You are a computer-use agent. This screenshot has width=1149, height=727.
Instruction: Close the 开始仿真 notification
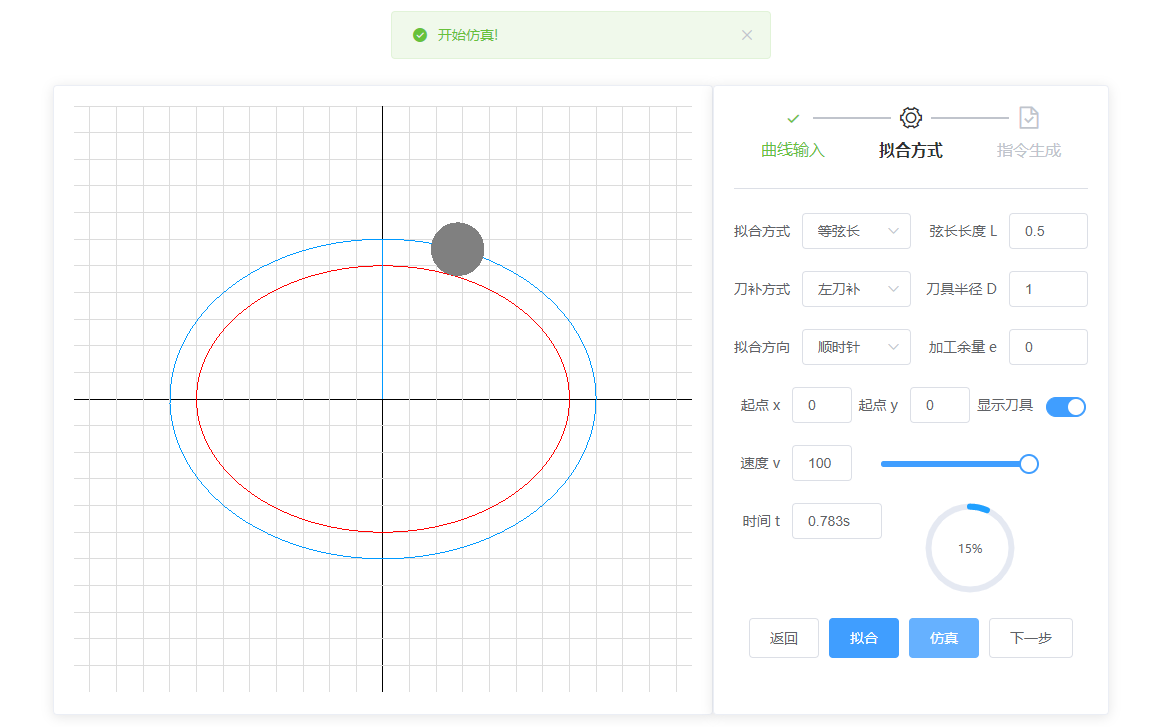(747, 35)
